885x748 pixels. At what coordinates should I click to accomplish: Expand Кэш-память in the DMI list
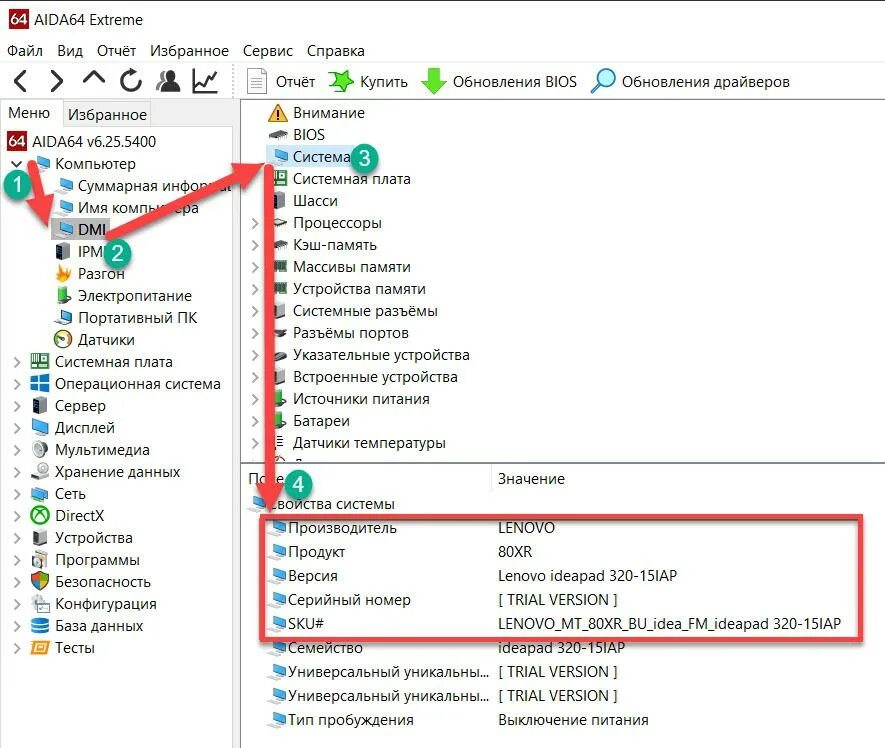[255, 245]
